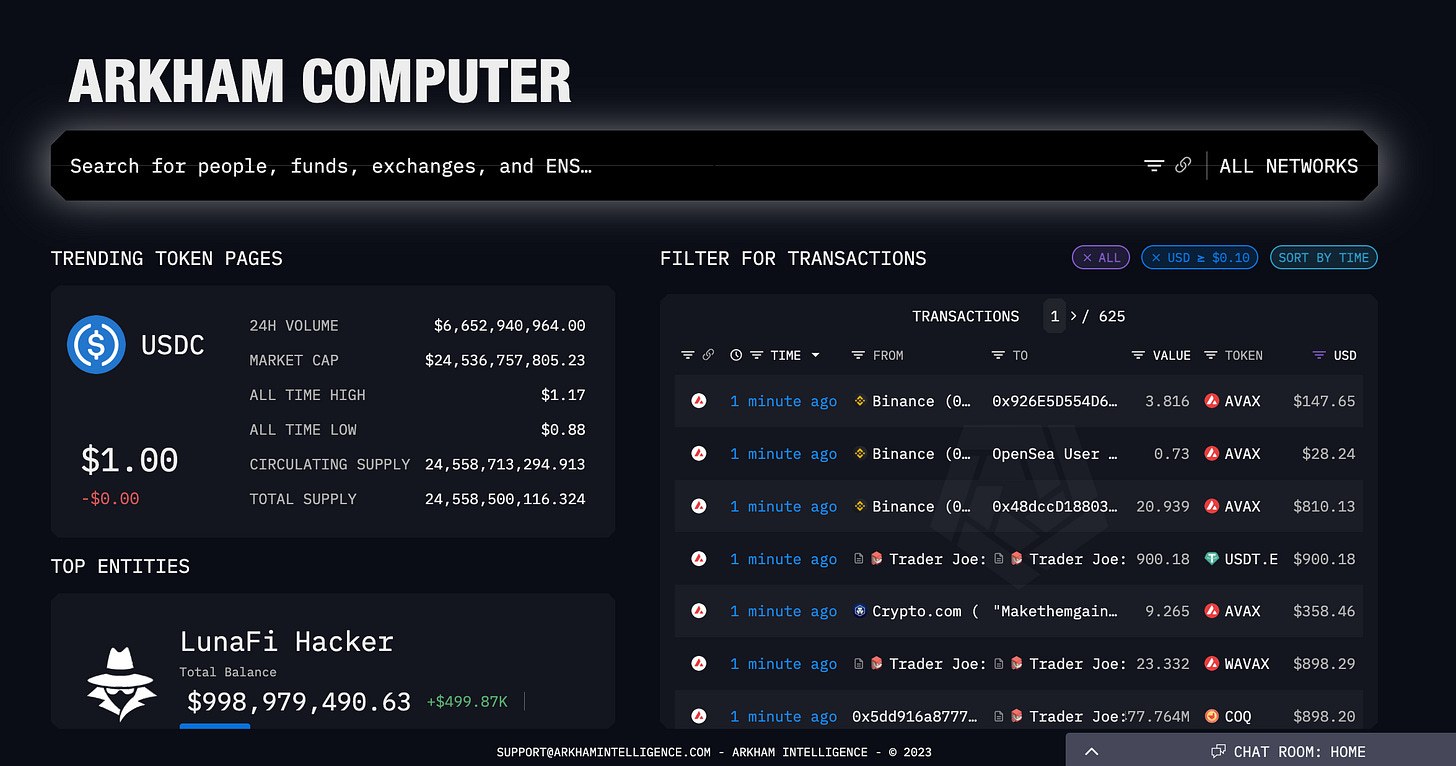The image size is (1456, 766).
Task: Click CIRCULATING SUPPLY value 24,558,713,294.913
Action: (505, 464)
